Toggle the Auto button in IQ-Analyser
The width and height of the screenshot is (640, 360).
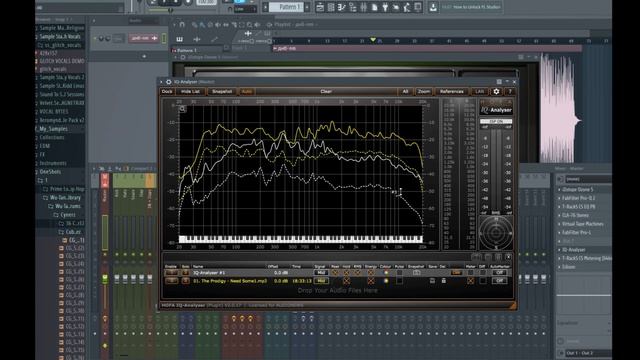247,91
